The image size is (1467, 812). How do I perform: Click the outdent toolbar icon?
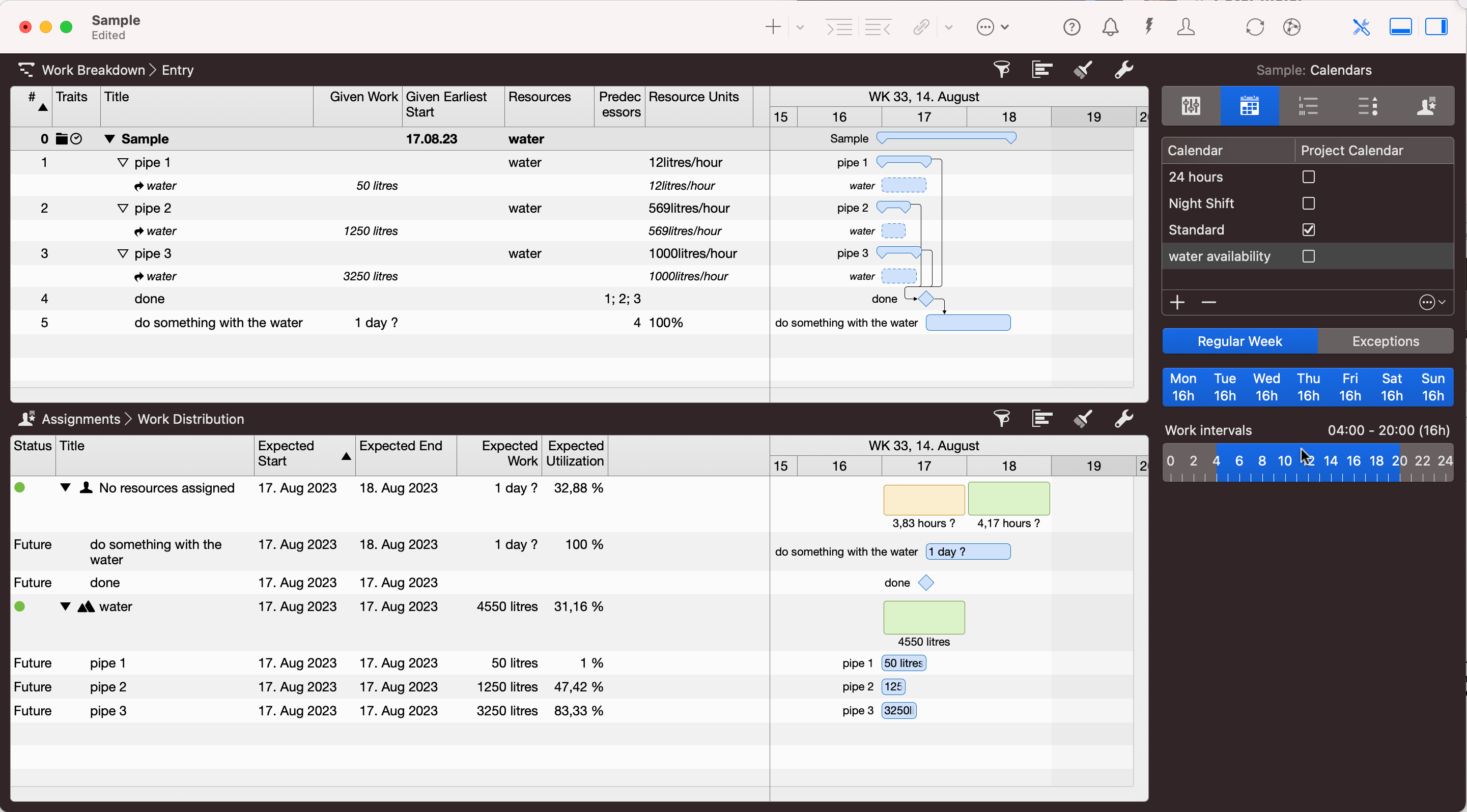point(878,27)
